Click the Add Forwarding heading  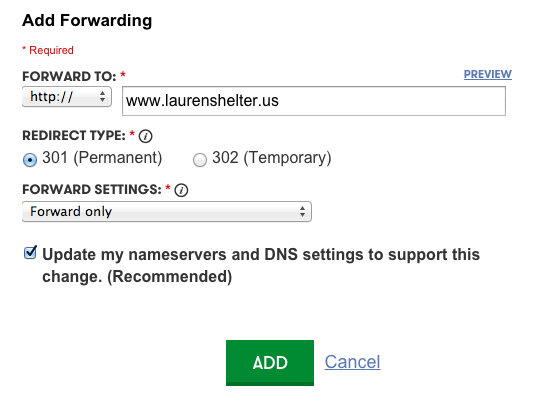point(87,20)
